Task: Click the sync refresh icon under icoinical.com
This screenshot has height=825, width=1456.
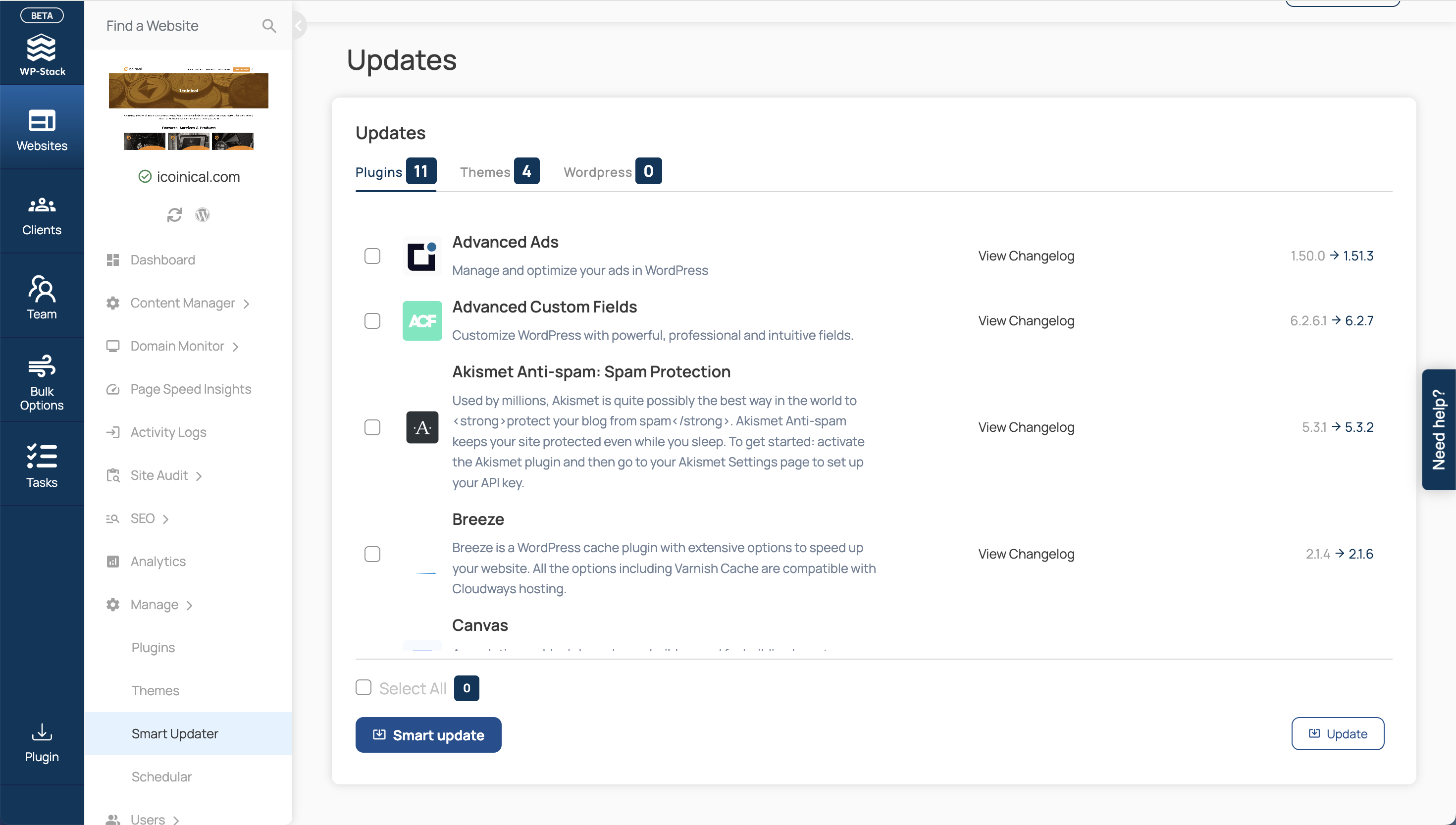Action: [174, 215]
